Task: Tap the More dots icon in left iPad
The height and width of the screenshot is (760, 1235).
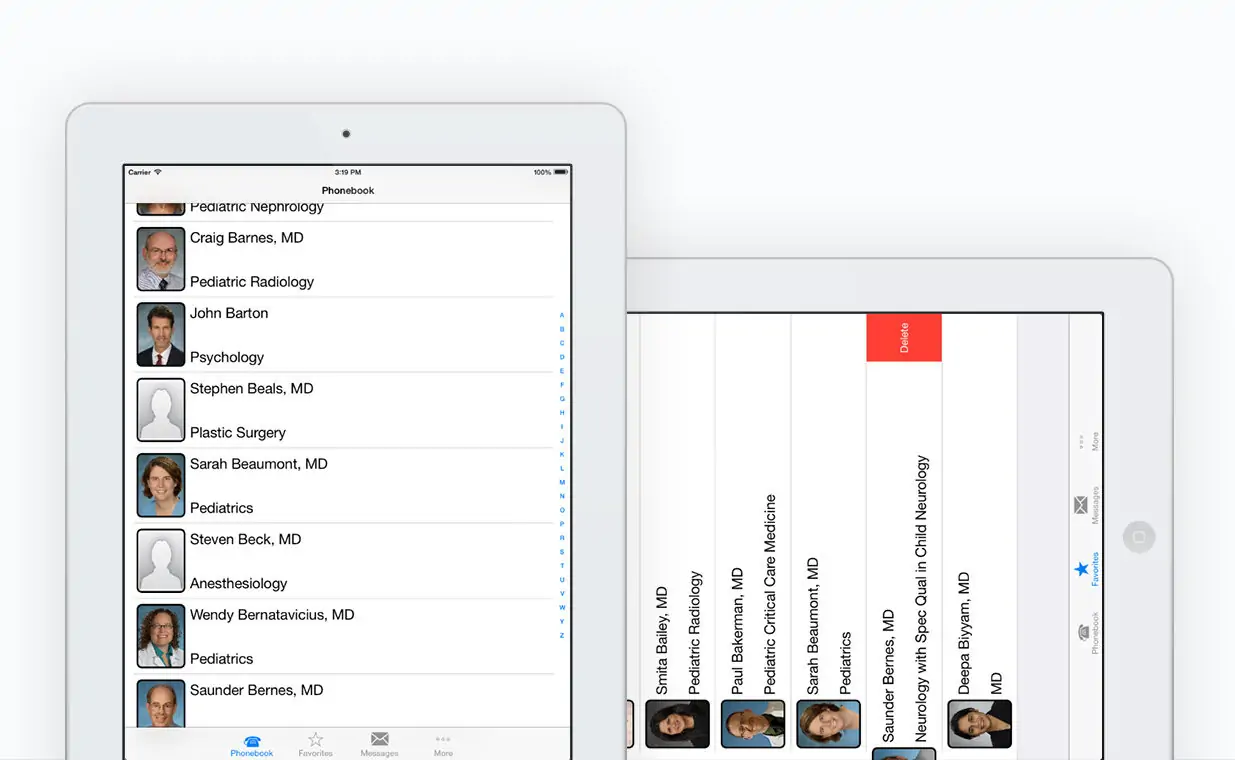Action: point(443,742)
